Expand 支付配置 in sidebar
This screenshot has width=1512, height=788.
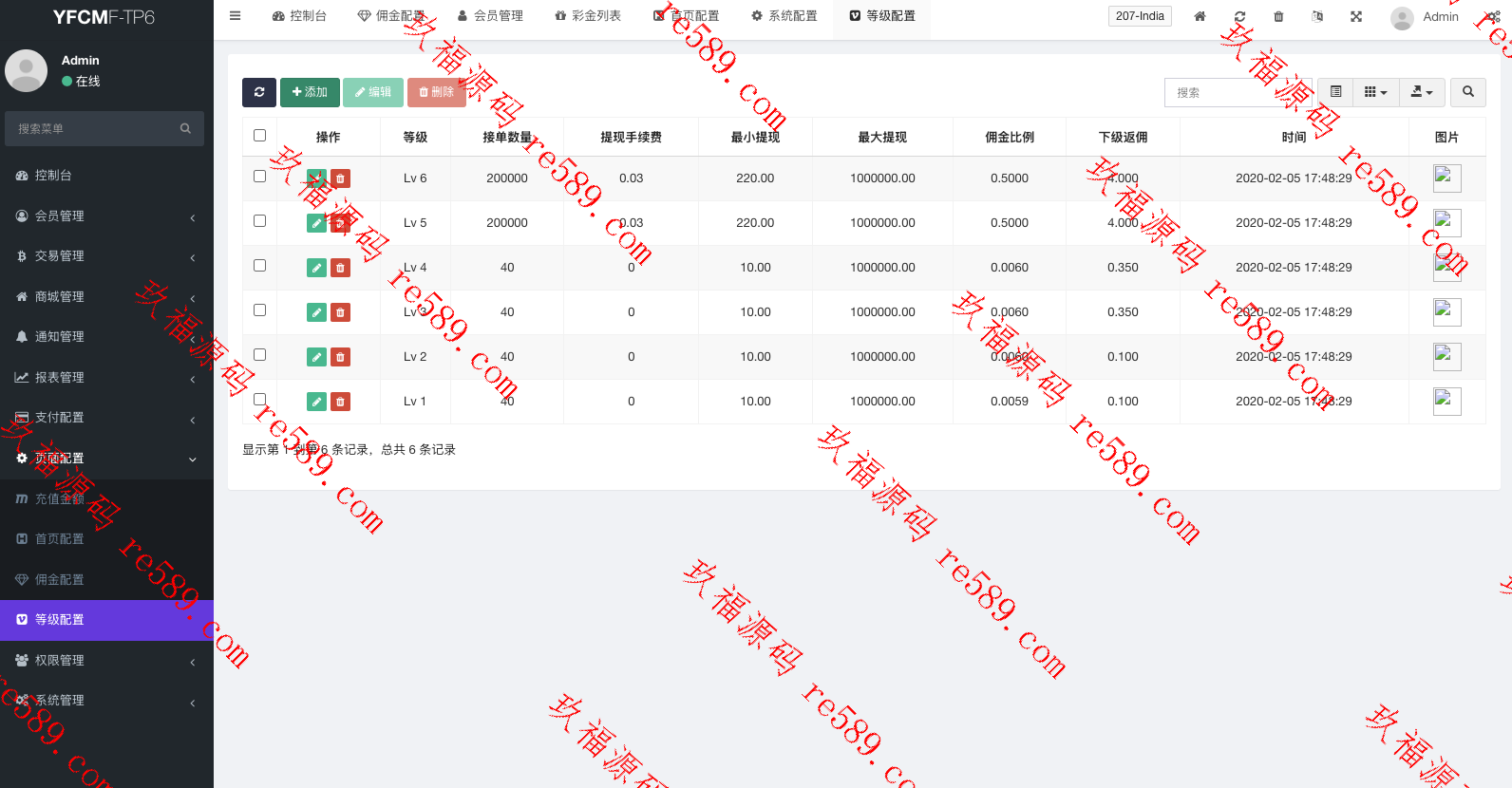(106, 418)
